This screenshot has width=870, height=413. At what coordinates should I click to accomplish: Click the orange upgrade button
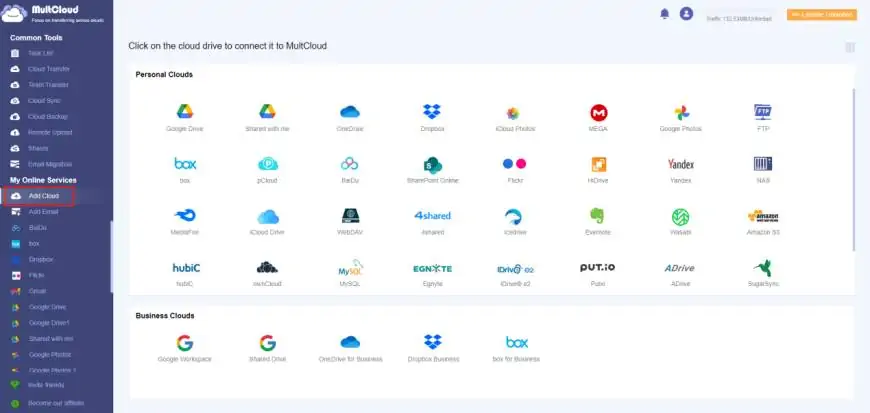pyautogui.click(x=822, y=15)
